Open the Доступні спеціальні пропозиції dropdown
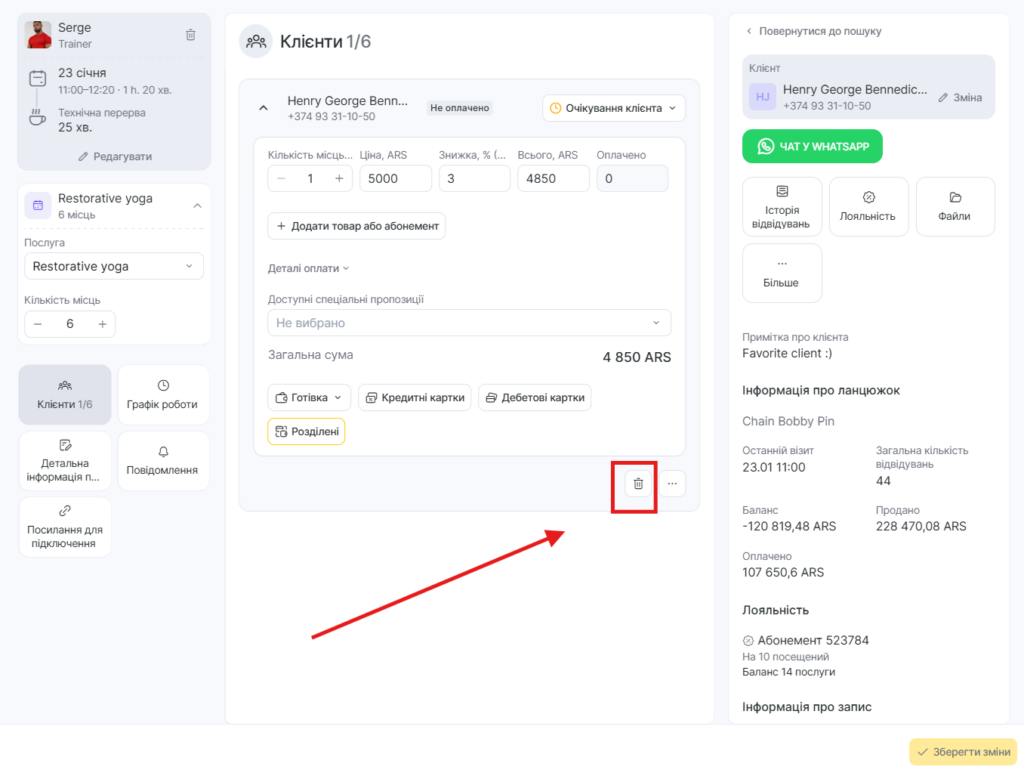The width and height of the screenshot is (1024, 773). (468, 323)
